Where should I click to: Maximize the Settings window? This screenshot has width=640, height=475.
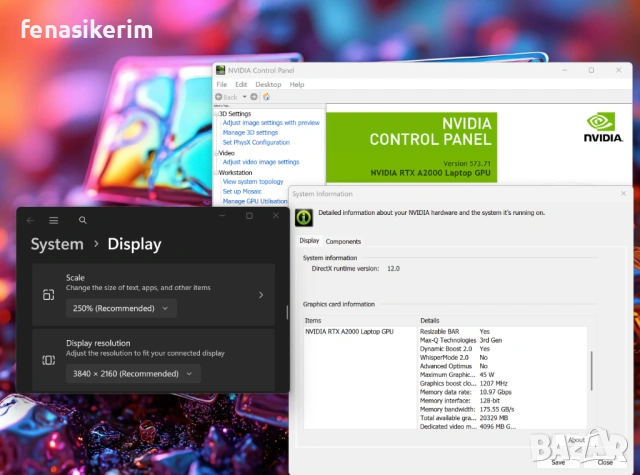pyautogui.click(x=249, y=215)
